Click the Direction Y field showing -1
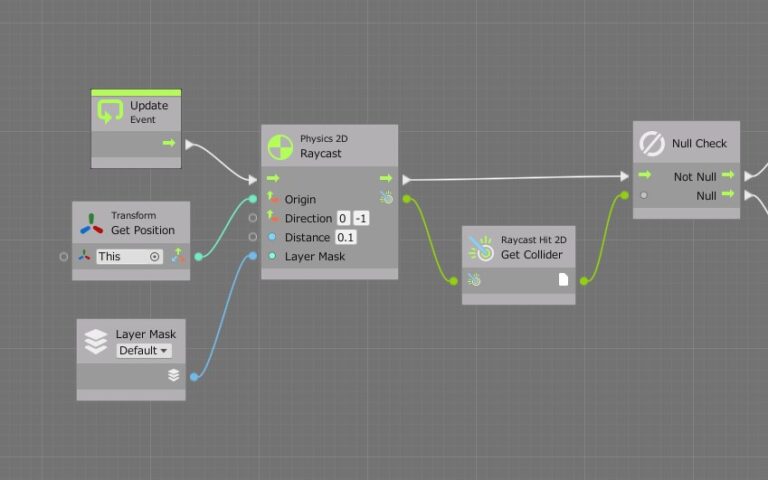The height and width of the screenshot is (480, 768). (362, 218)
